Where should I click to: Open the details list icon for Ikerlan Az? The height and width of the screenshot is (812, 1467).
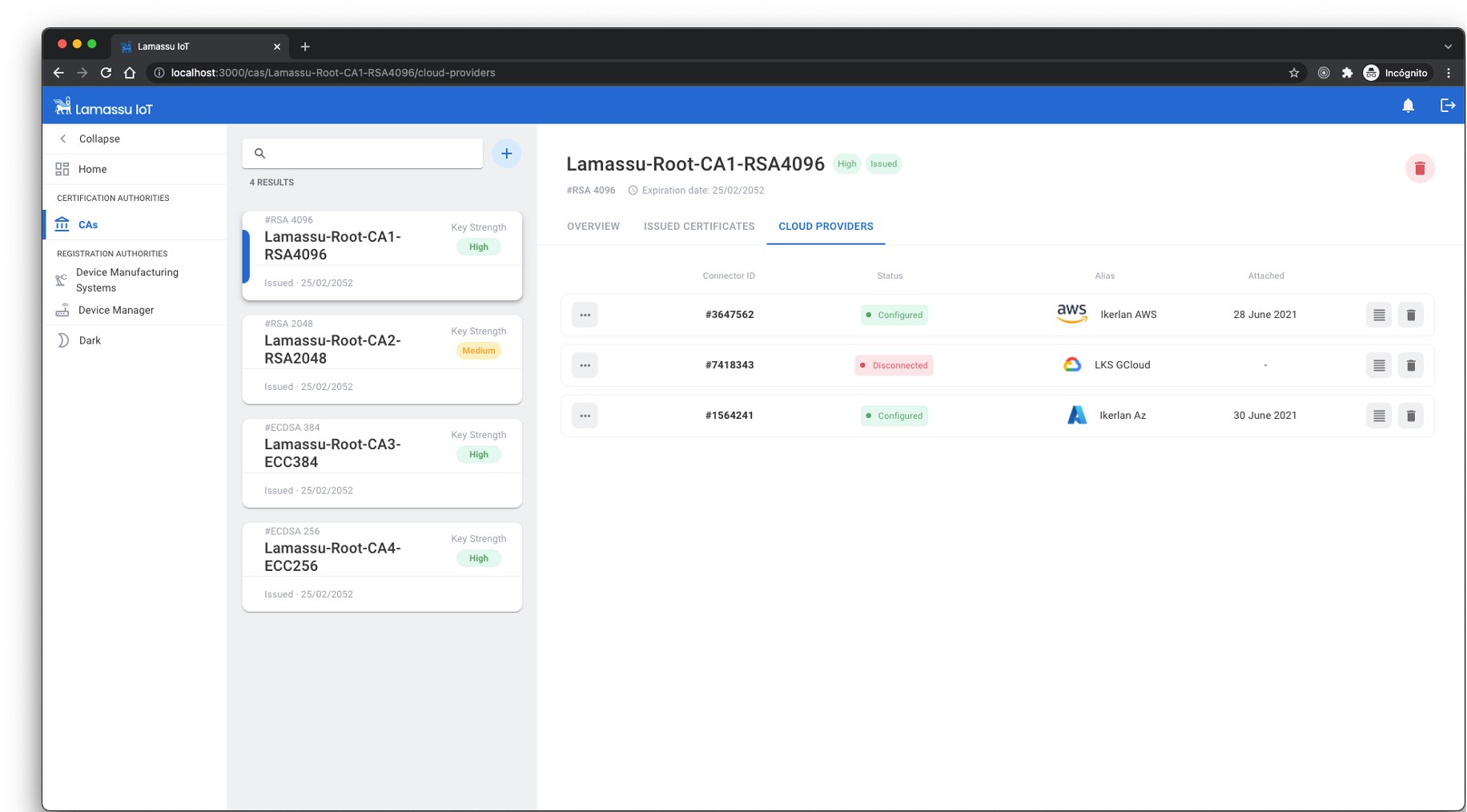click(x=1378, y=416)
